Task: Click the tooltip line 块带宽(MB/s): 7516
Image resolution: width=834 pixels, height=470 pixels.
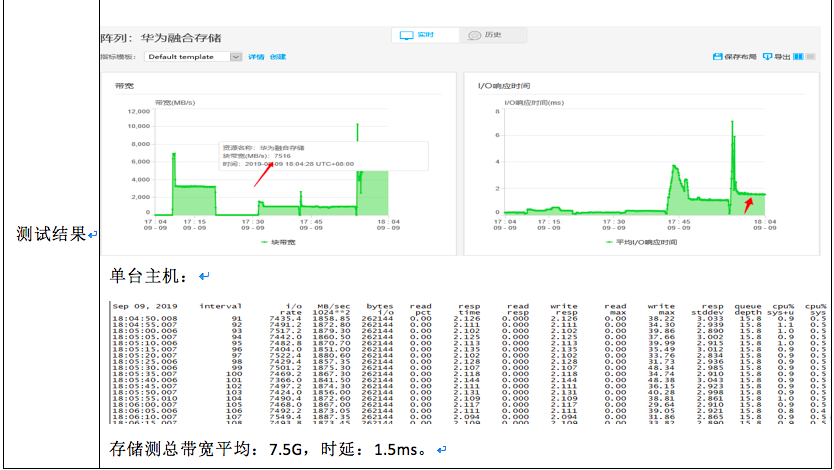Action: click(x=256, y=156)
